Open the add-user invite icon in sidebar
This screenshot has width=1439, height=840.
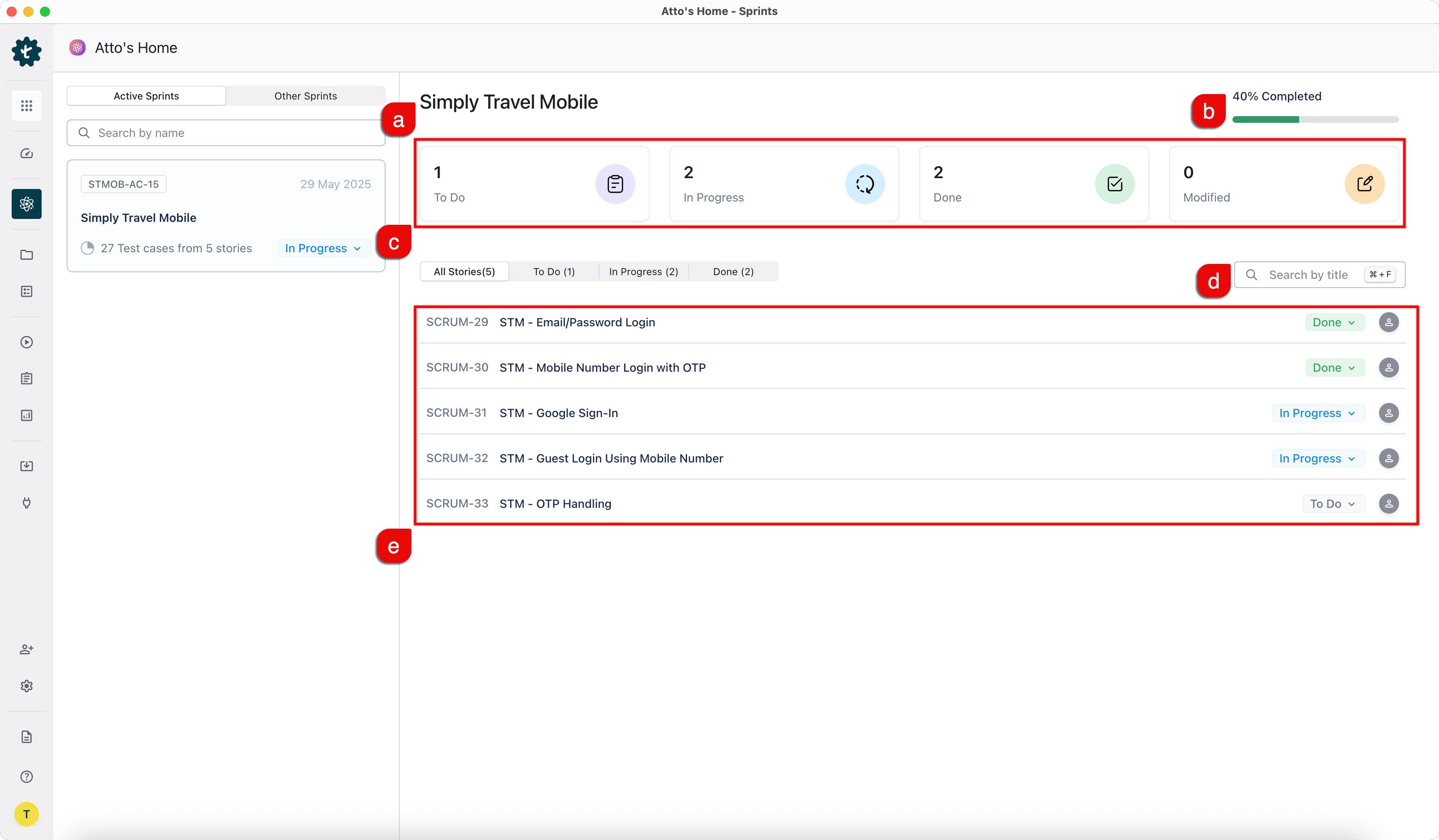coord(26,649)
